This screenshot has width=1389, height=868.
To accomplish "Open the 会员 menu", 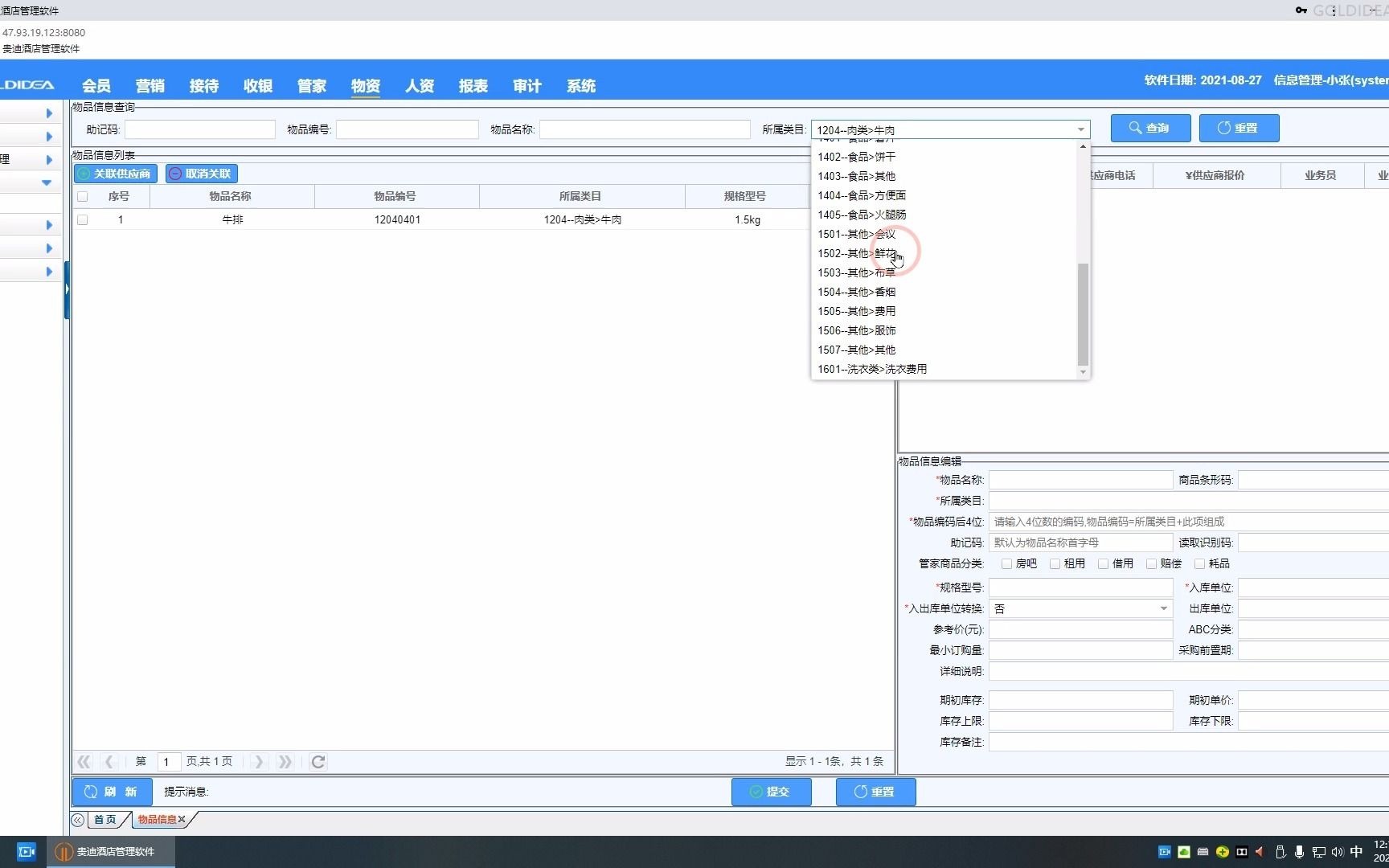I will [x=96, y=86].
